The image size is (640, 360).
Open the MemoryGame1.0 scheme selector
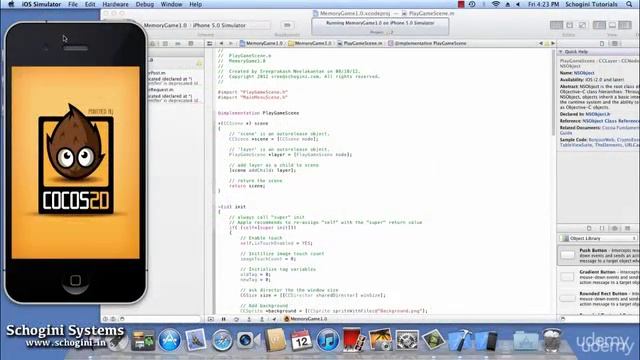click(165, 25)
